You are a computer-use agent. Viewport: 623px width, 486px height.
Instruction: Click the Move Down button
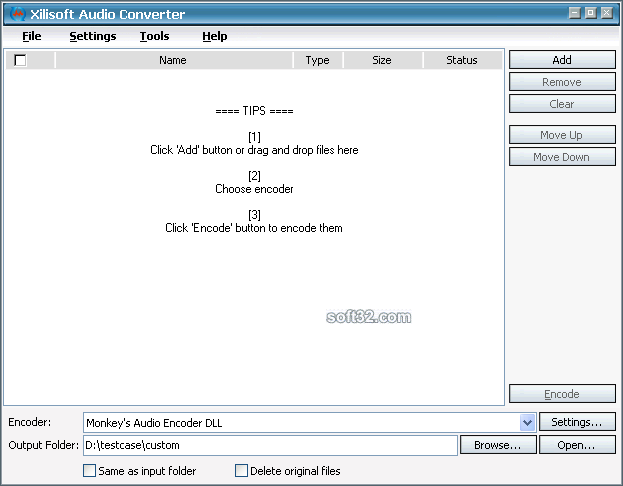tap(562, 157)
